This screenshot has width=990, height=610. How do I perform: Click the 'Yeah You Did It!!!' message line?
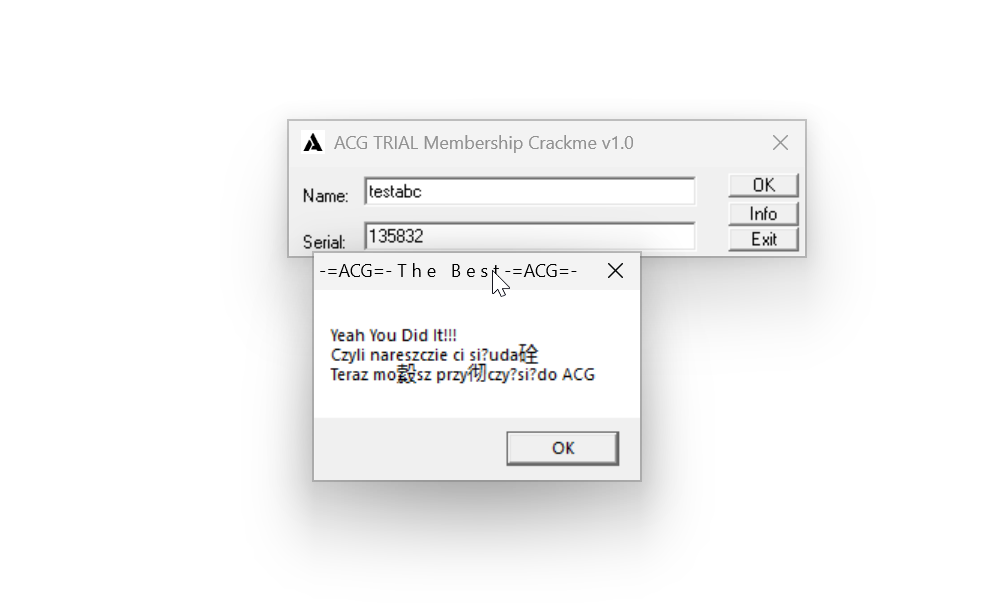coord(393,335)
